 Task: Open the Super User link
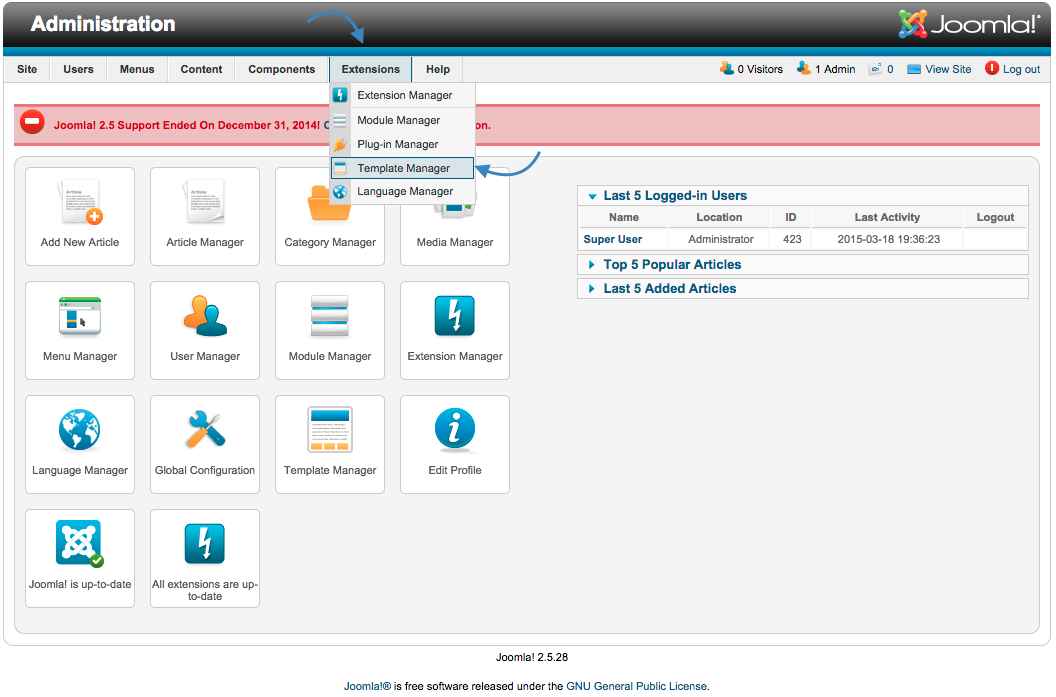[x=613, y=239]
